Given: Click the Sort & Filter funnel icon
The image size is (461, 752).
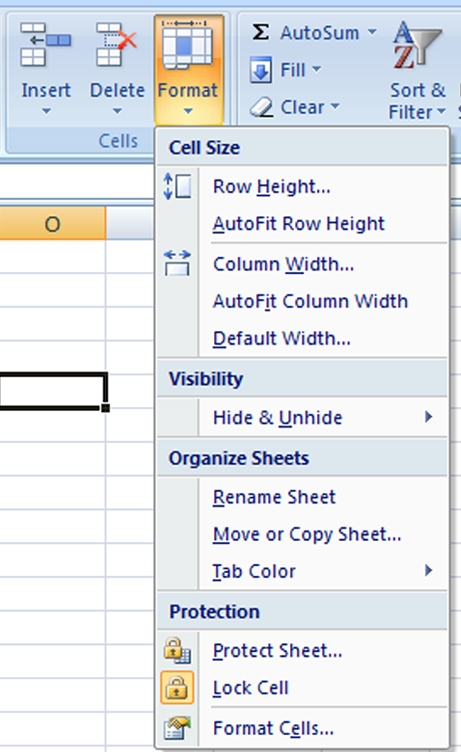Looking at the screenshot, I should [x=417, y=45].
